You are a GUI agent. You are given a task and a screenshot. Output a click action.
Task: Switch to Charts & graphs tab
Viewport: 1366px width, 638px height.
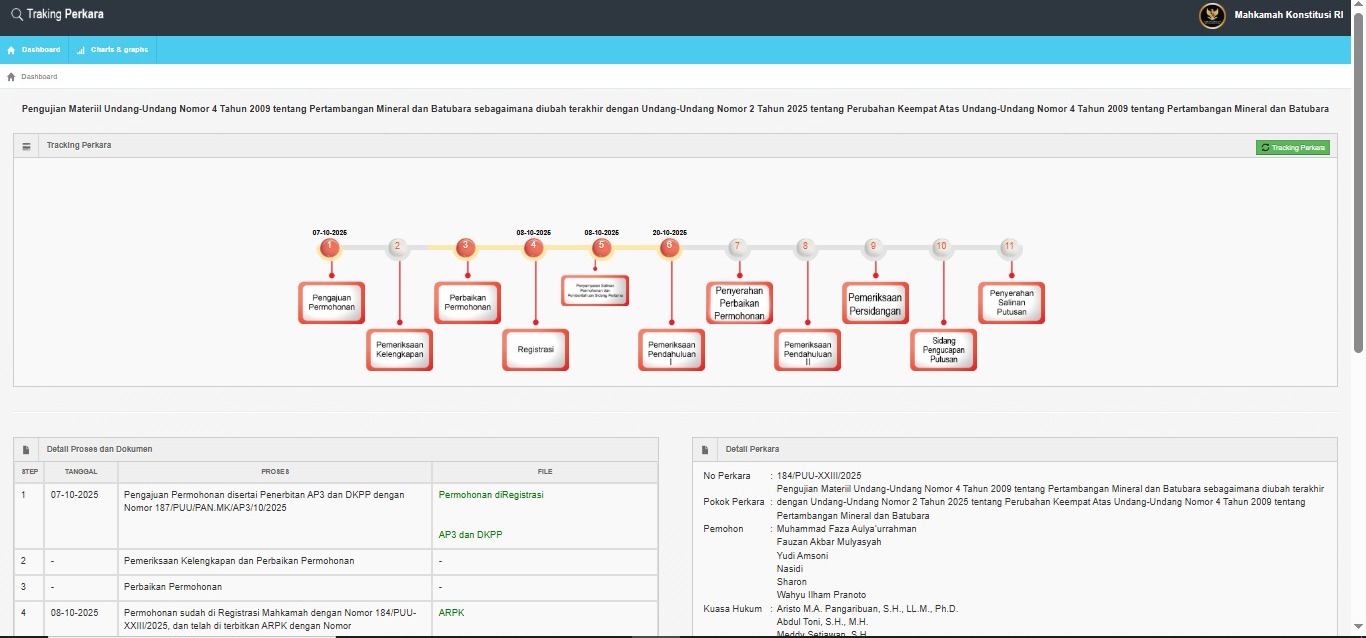[x=113, y=50]
